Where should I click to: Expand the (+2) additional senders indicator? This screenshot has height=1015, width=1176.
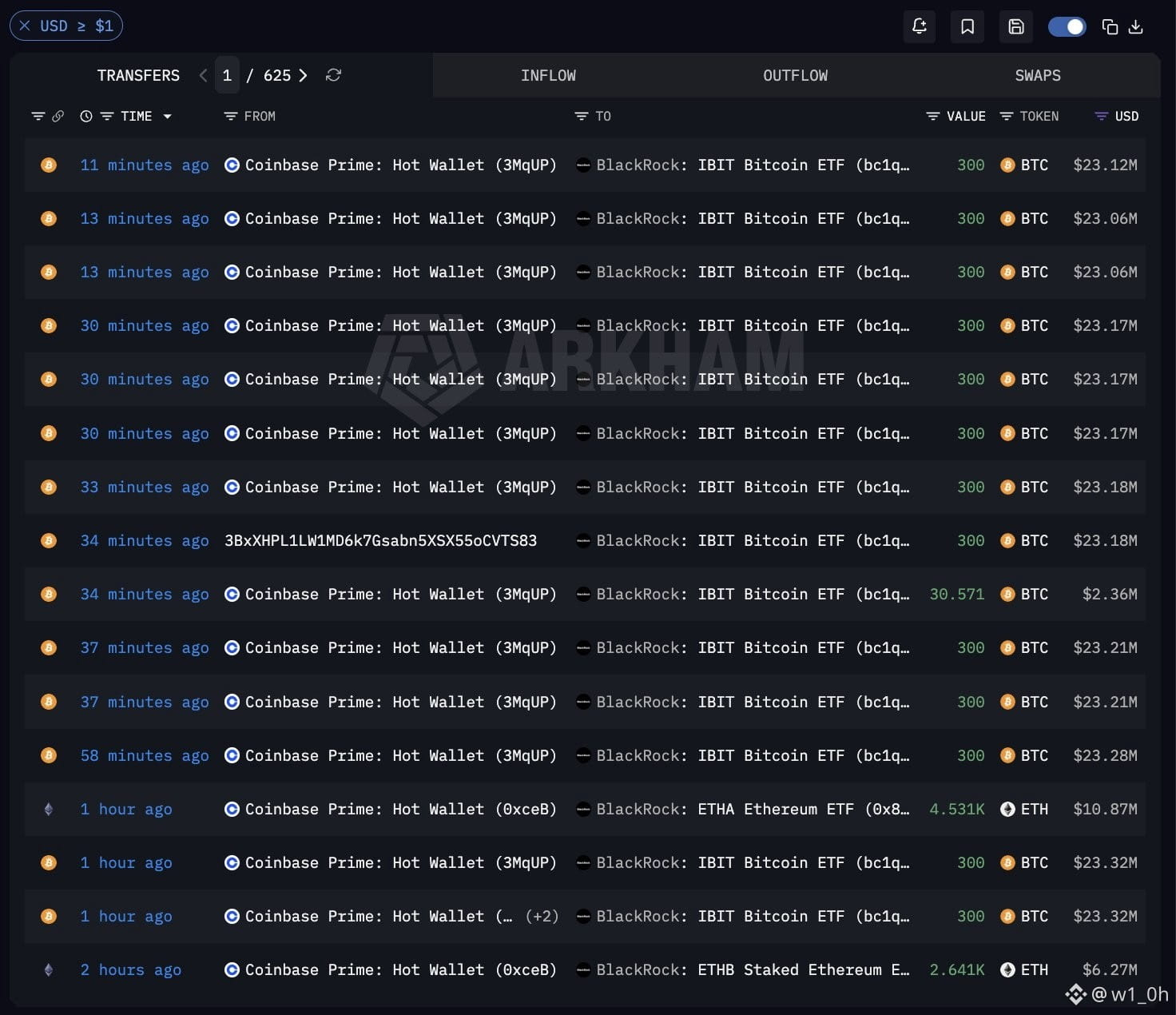[x=542, y=917]
